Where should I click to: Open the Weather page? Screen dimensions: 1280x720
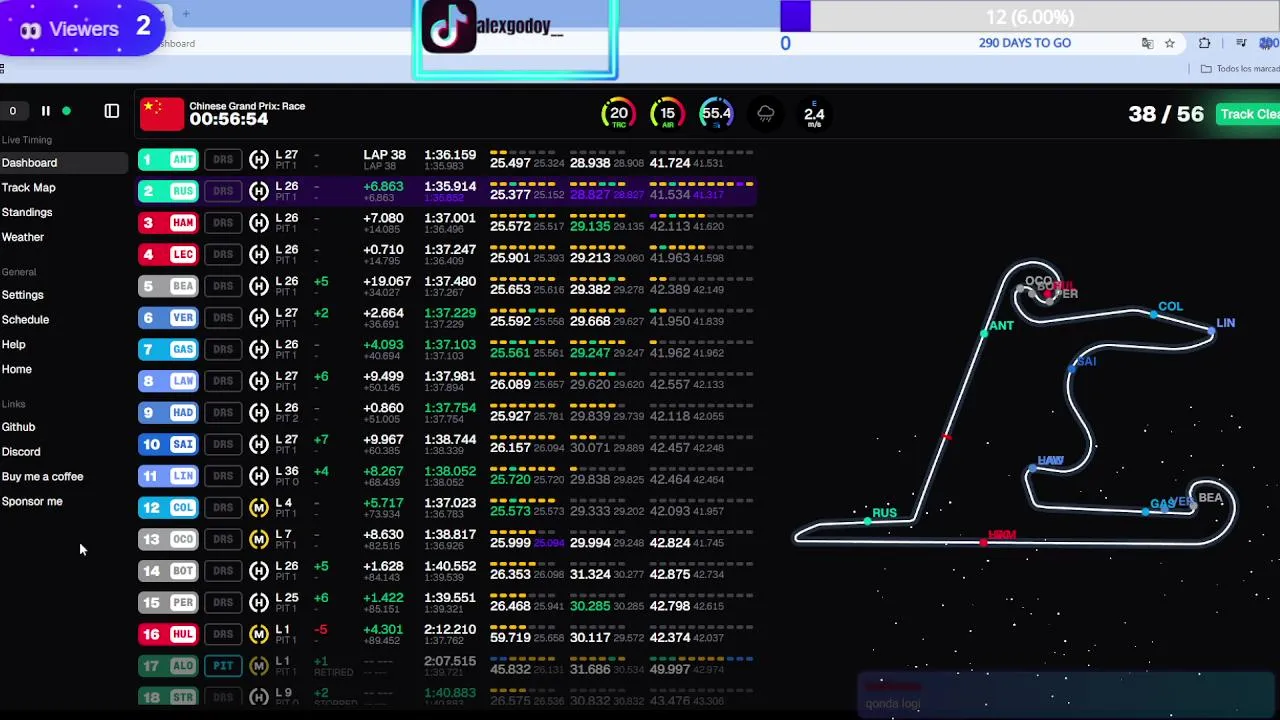click(23, 237)
